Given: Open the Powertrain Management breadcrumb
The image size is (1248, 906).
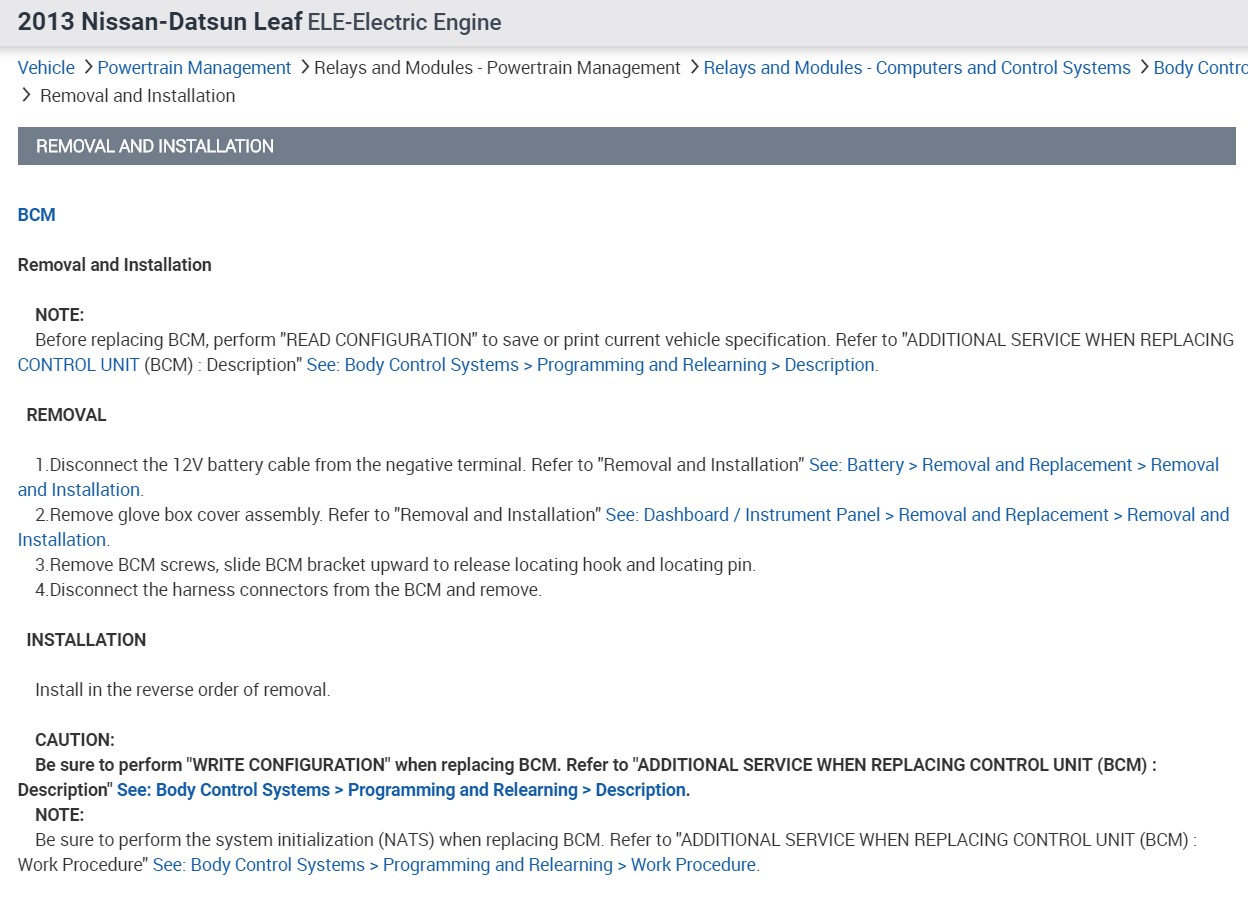Looking at the screenshot, I should [194, 68].
